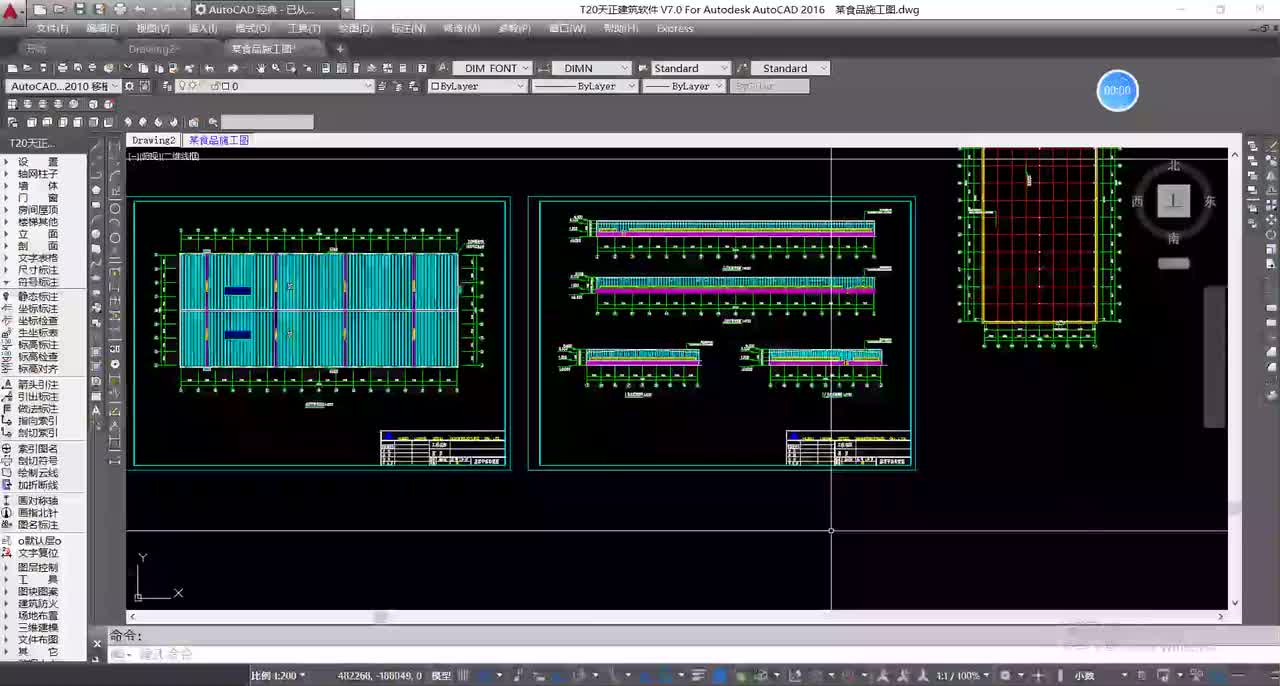
Task: Click the customization gear icon in status bar
Action: click(x=1006, y=675)
